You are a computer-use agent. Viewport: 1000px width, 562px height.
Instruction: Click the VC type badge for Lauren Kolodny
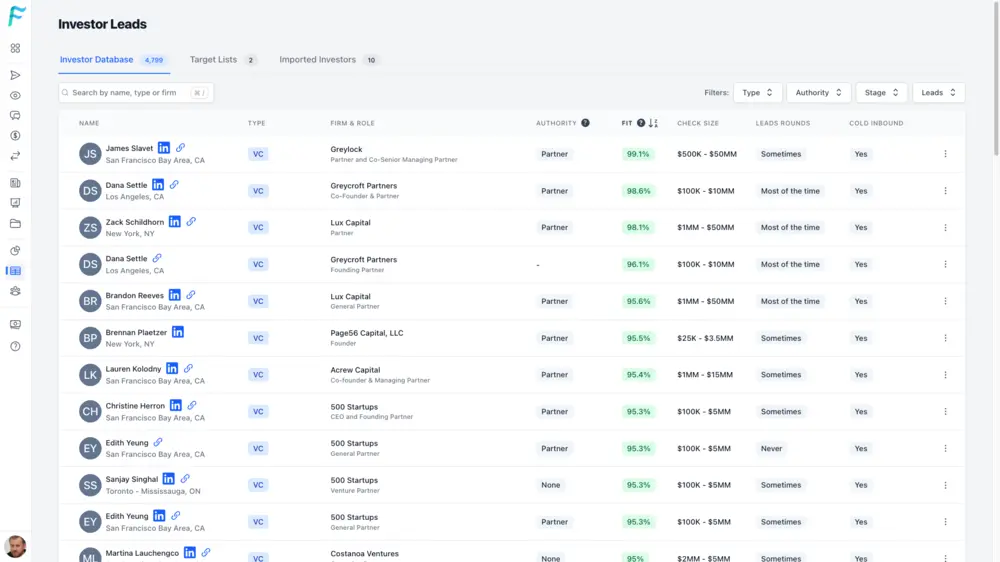click(258, 375)
